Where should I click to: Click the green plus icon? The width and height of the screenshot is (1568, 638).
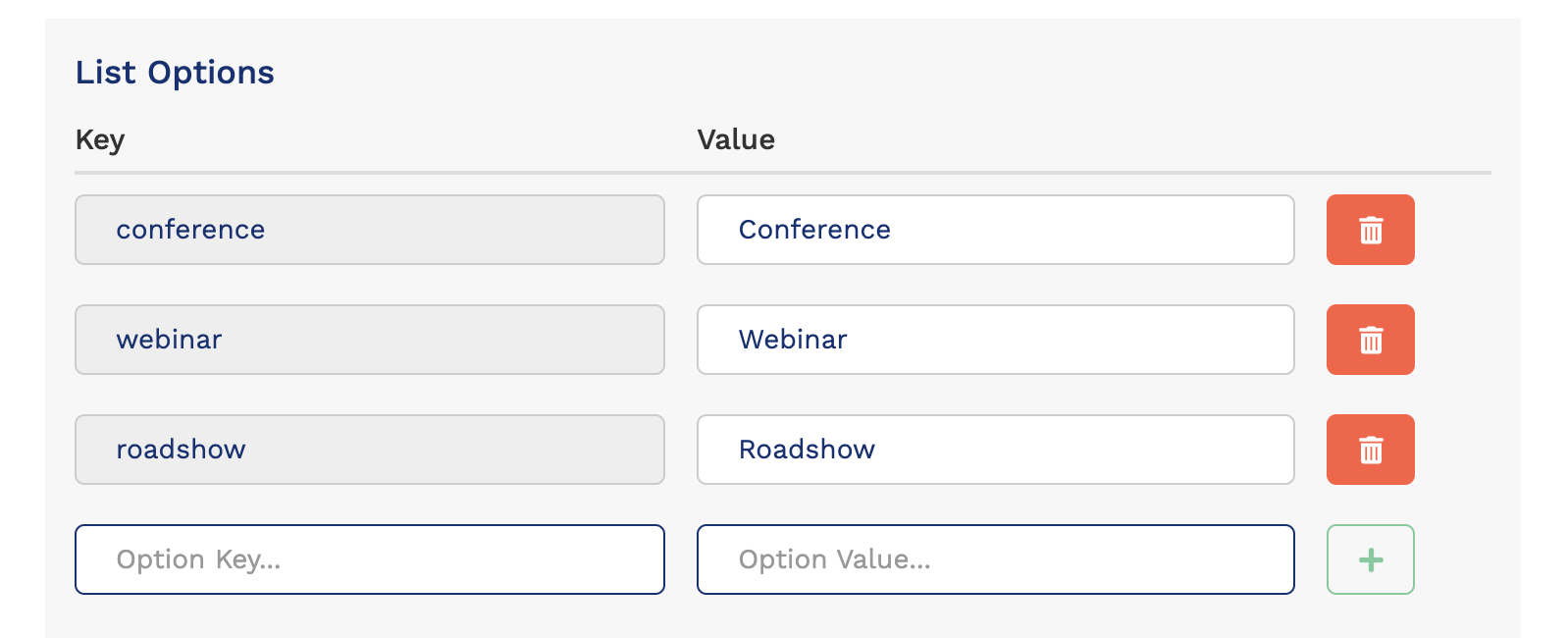click(1370, 559)
